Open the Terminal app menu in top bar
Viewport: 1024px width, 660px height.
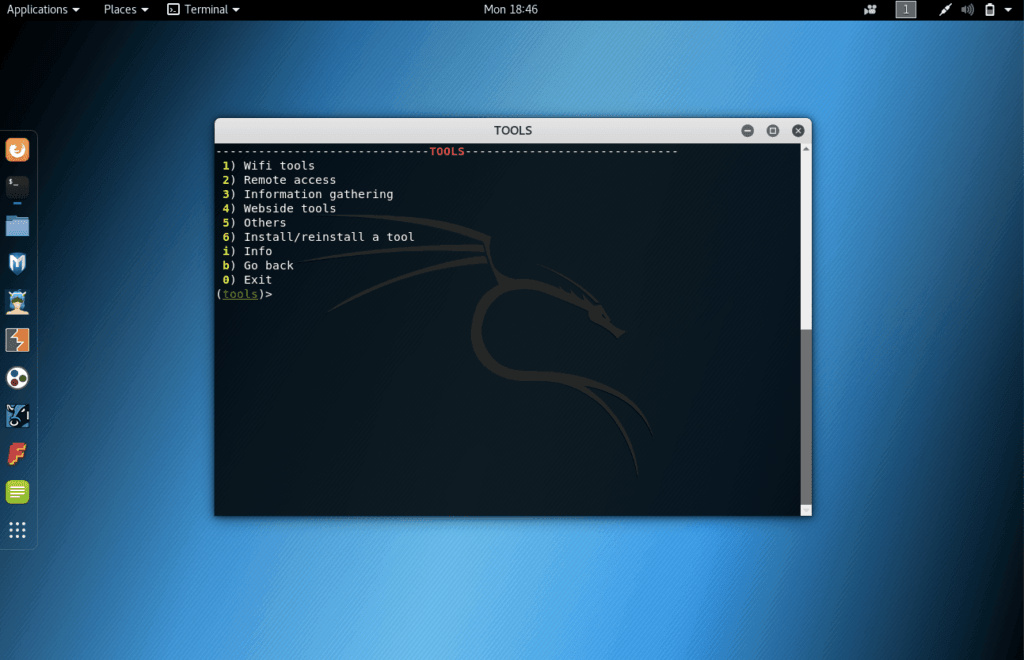(203, 10)
